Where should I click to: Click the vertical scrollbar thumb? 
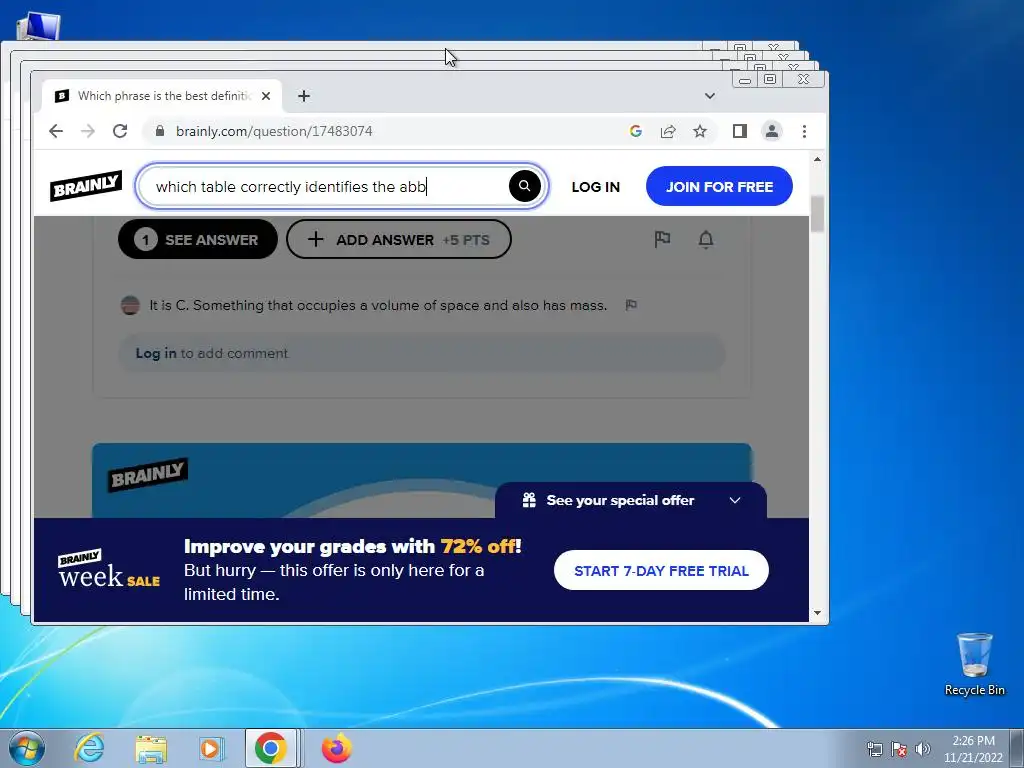pos(817,213)
